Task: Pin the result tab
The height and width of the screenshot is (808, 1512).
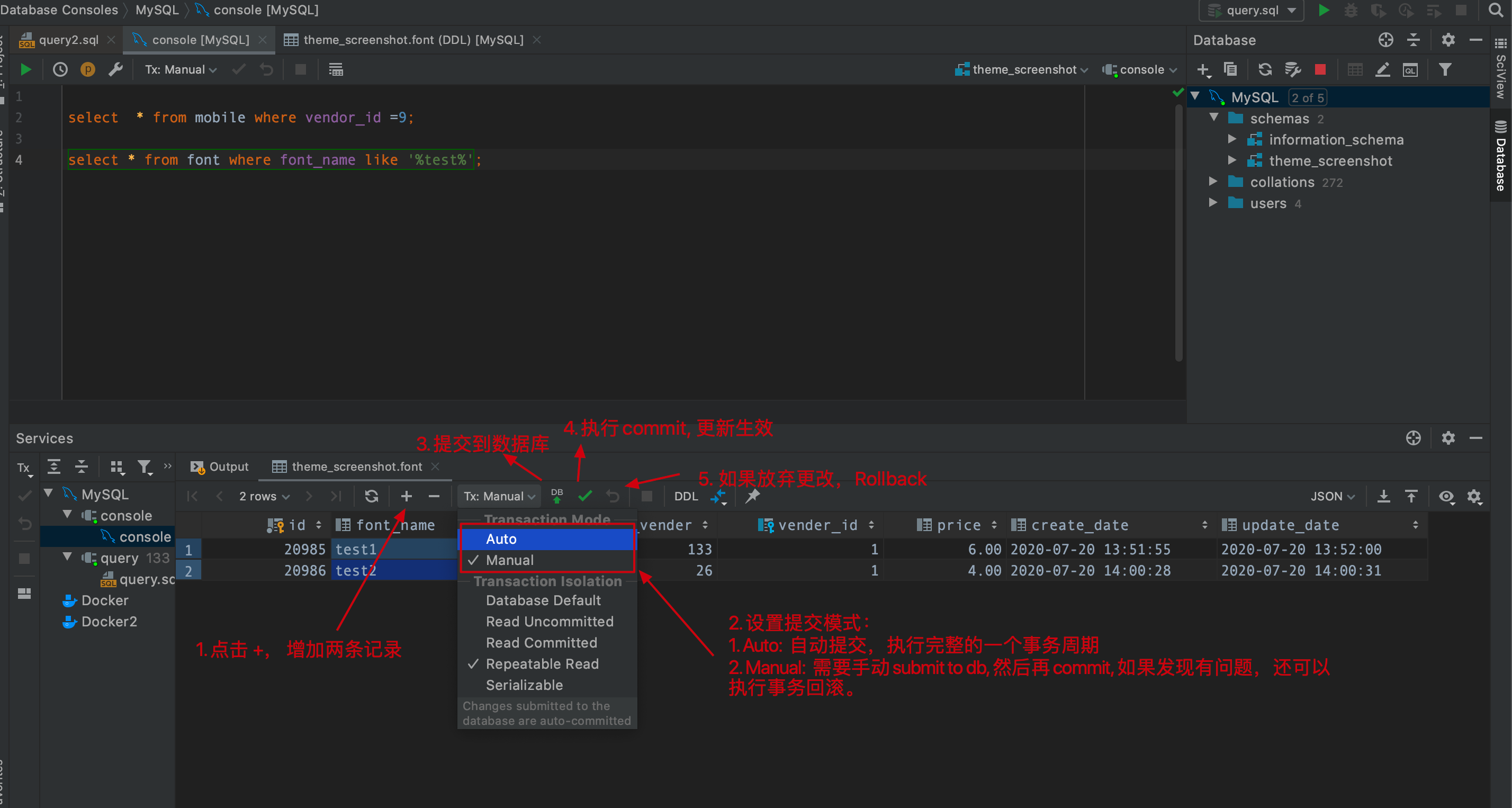Action: pyautogui.click(x=752, y=496)
